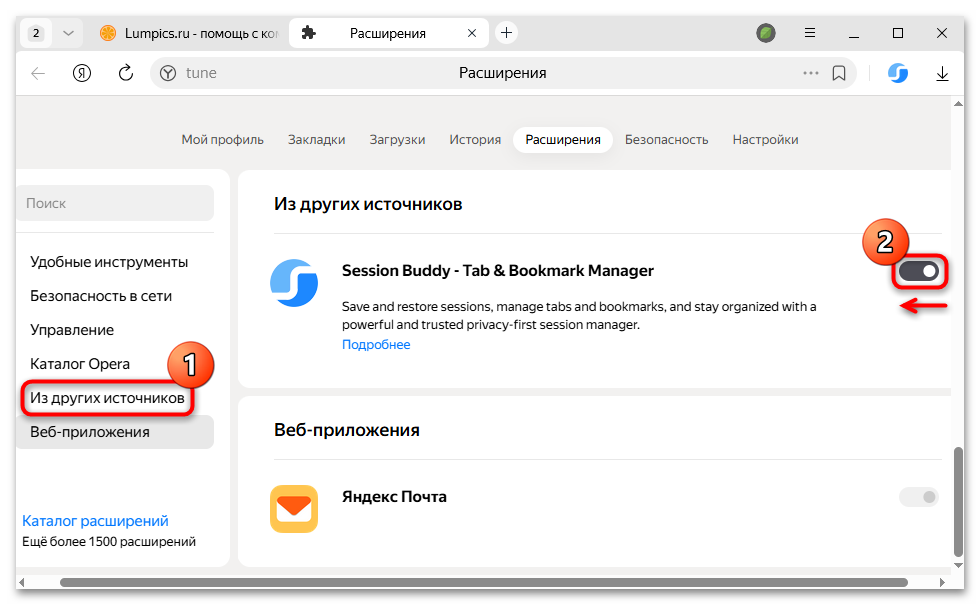Click the Яндекс Почта title
This screenshot has width=980, height=605.
pos(394,497)
